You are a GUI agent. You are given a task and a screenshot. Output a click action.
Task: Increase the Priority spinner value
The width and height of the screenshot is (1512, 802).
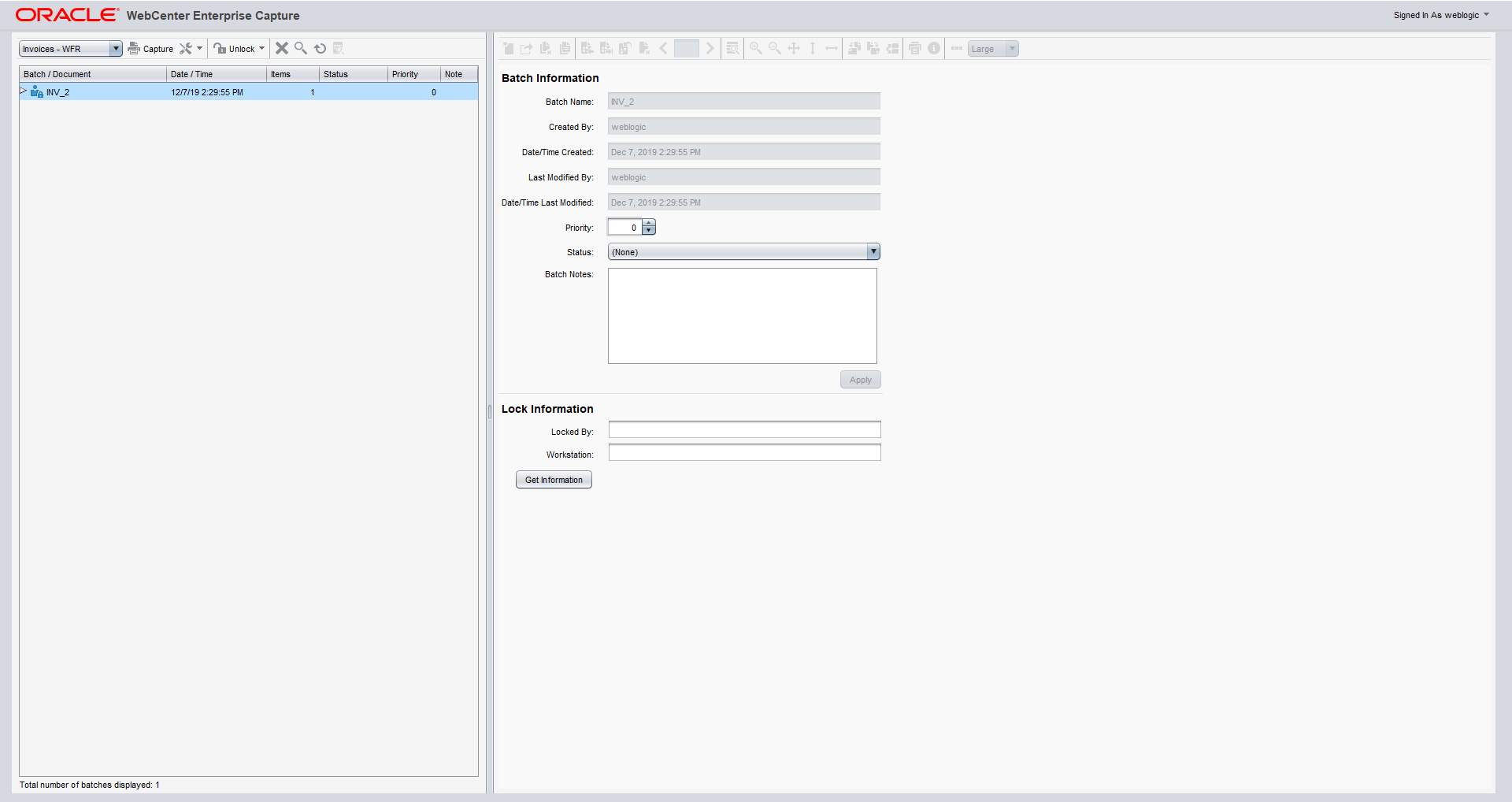click(649, 224)
